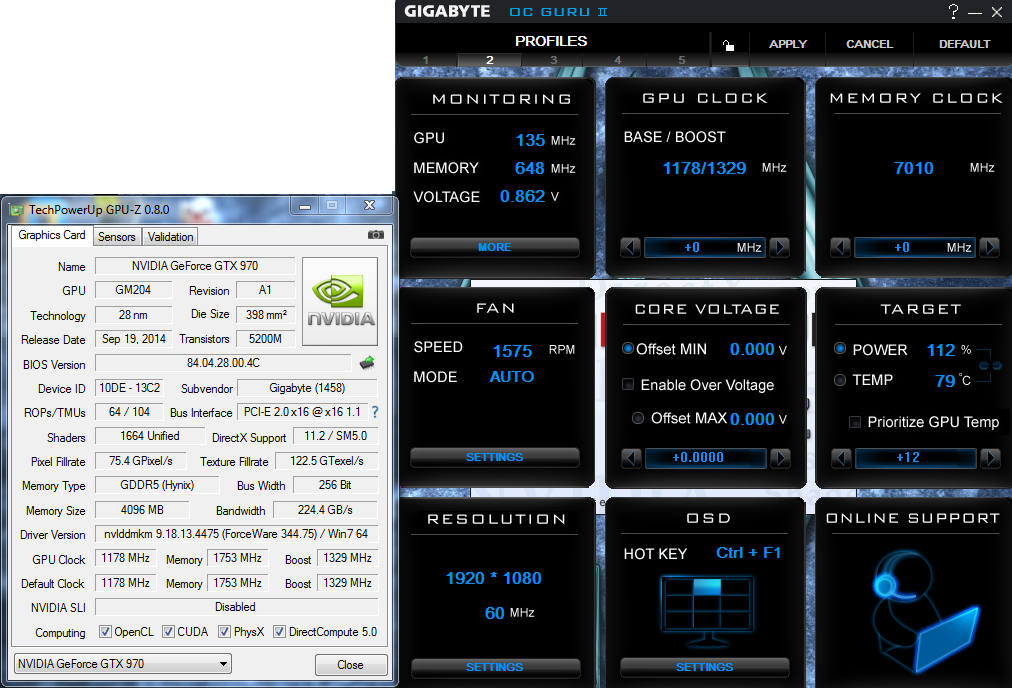Click the DEFAULT button

tap(964, 44)
